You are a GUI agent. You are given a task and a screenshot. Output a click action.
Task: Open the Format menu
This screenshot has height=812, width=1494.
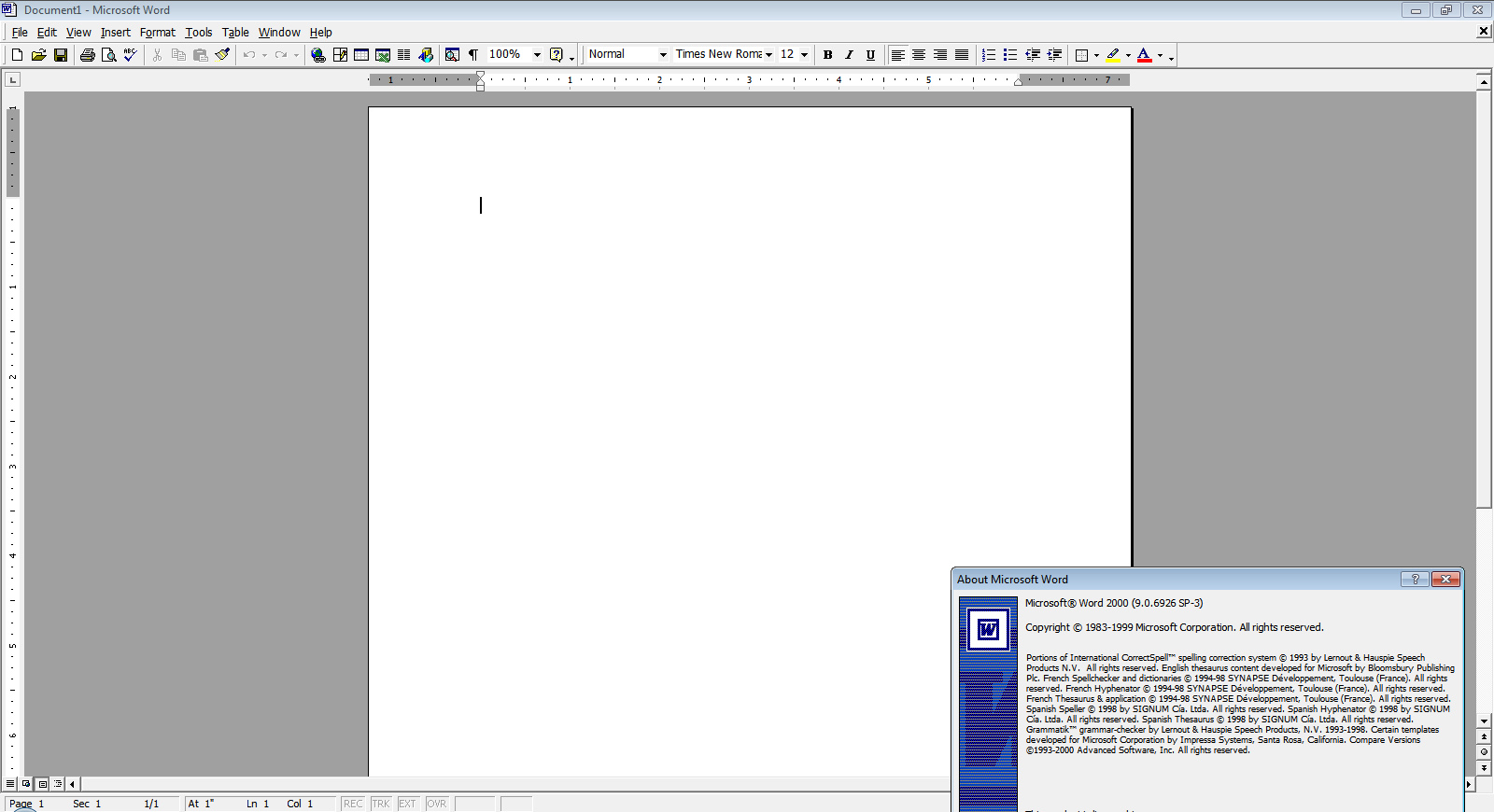158,32
